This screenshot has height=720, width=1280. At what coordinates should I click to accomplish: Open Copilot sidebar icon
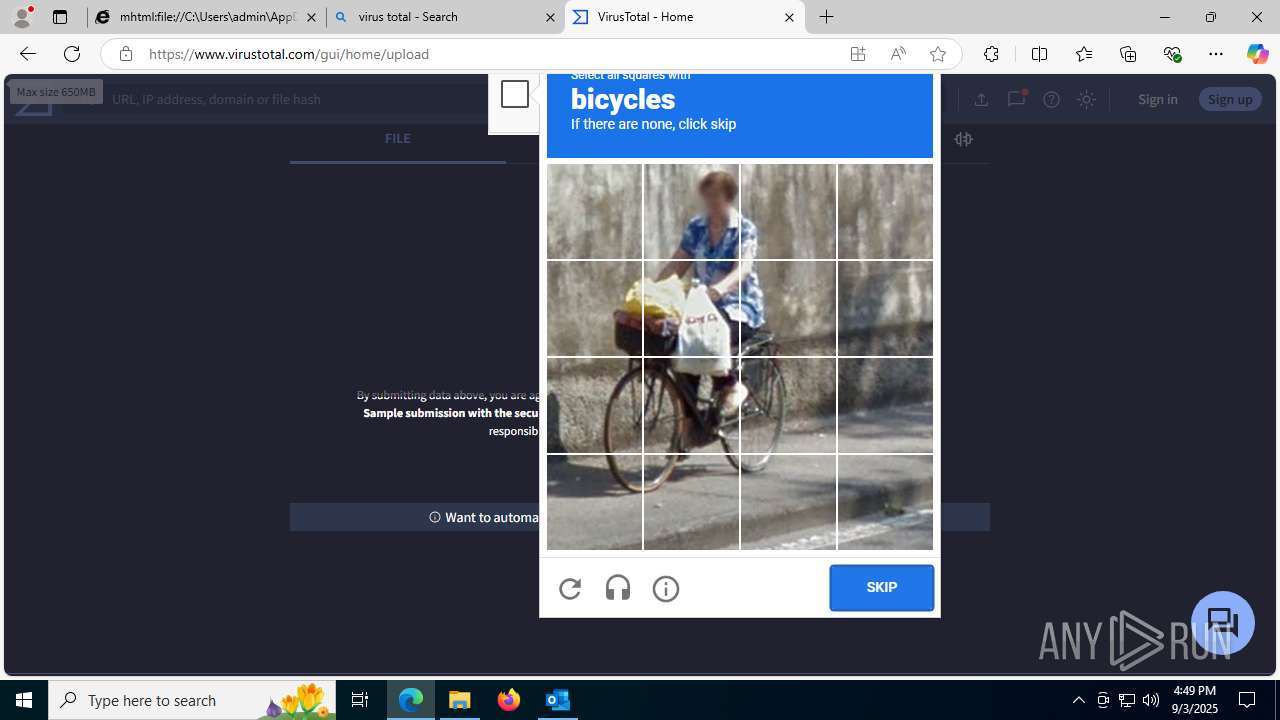tap(1258, 54)
